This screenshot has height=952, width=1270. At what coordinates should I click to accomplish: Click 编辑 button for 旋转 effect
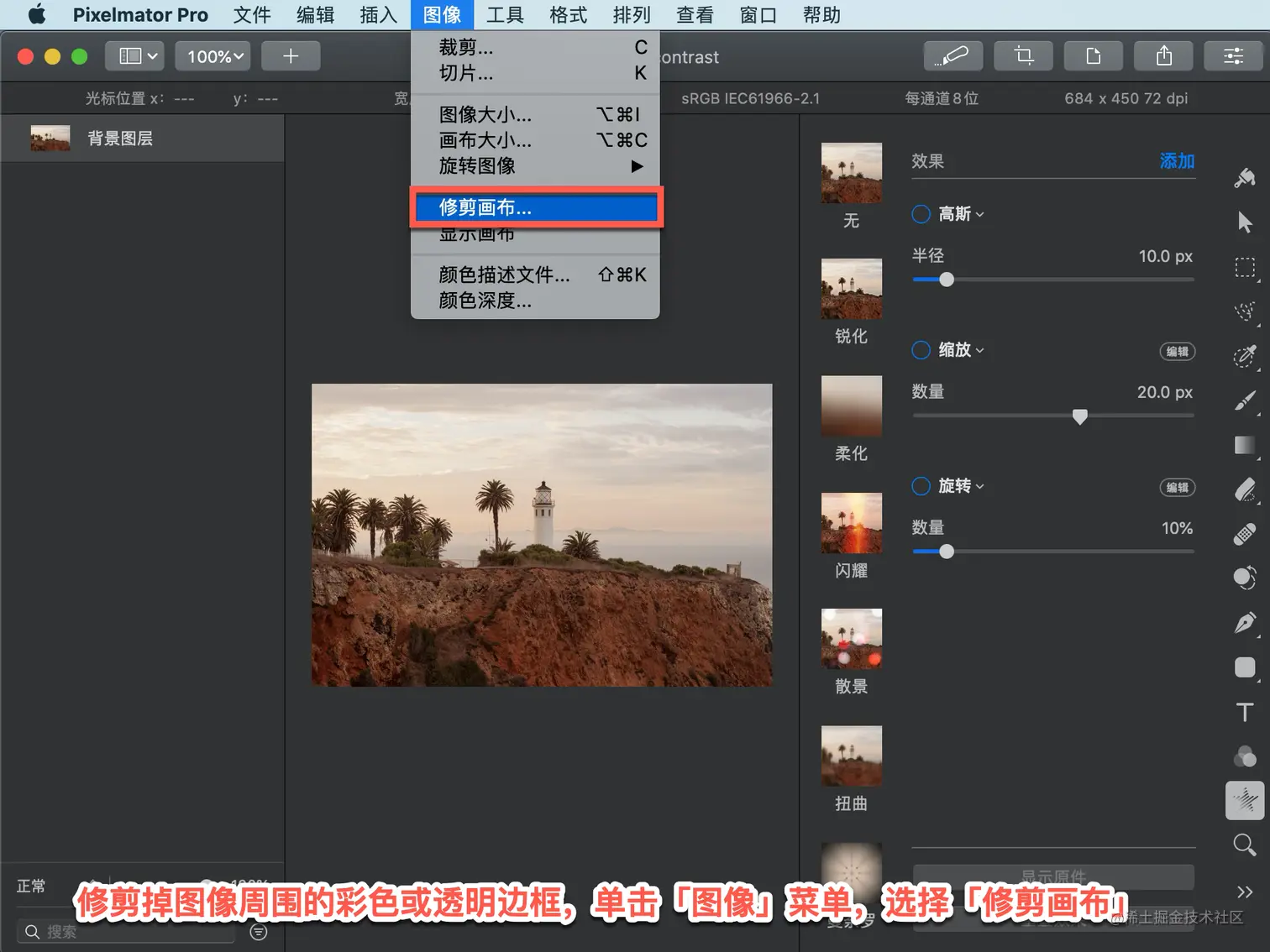pos(1177,487)
